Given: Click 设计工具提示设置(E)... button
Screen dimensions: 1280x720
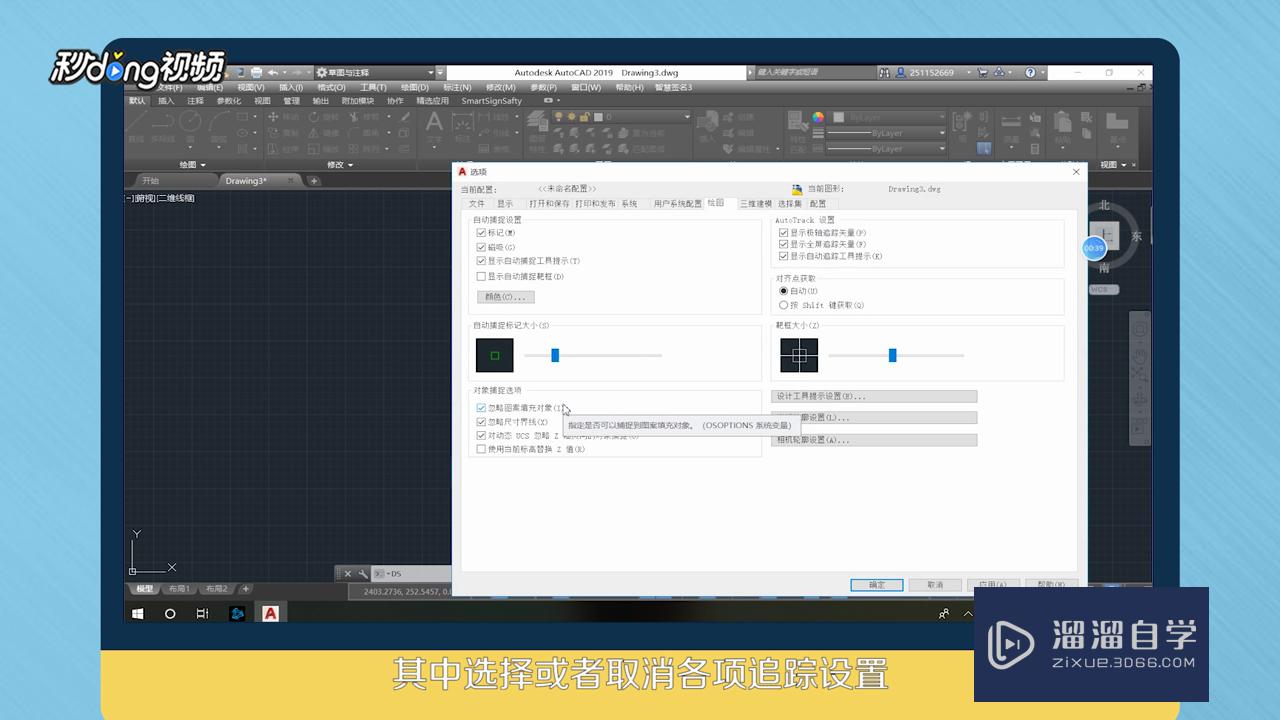Looking at the screenshot, I should [x=874, y=397].
